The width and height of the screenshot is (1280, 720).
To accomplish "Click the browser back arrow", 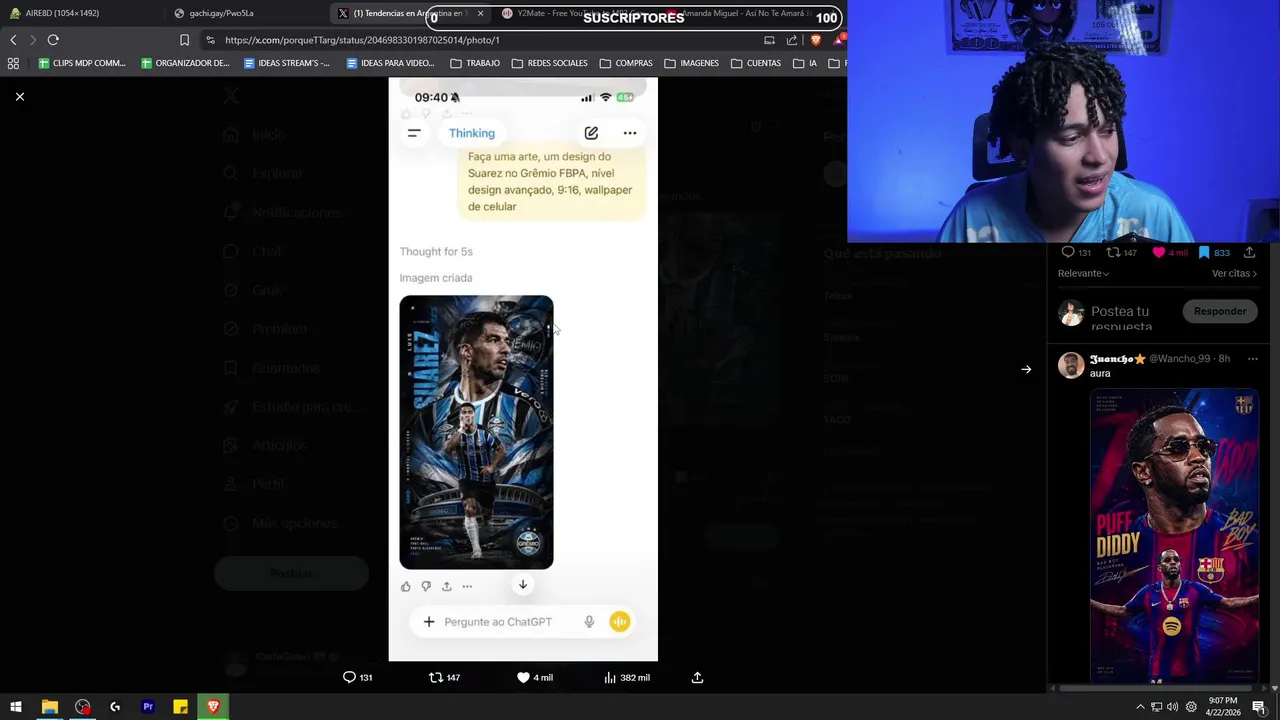I will coord(13,40).
